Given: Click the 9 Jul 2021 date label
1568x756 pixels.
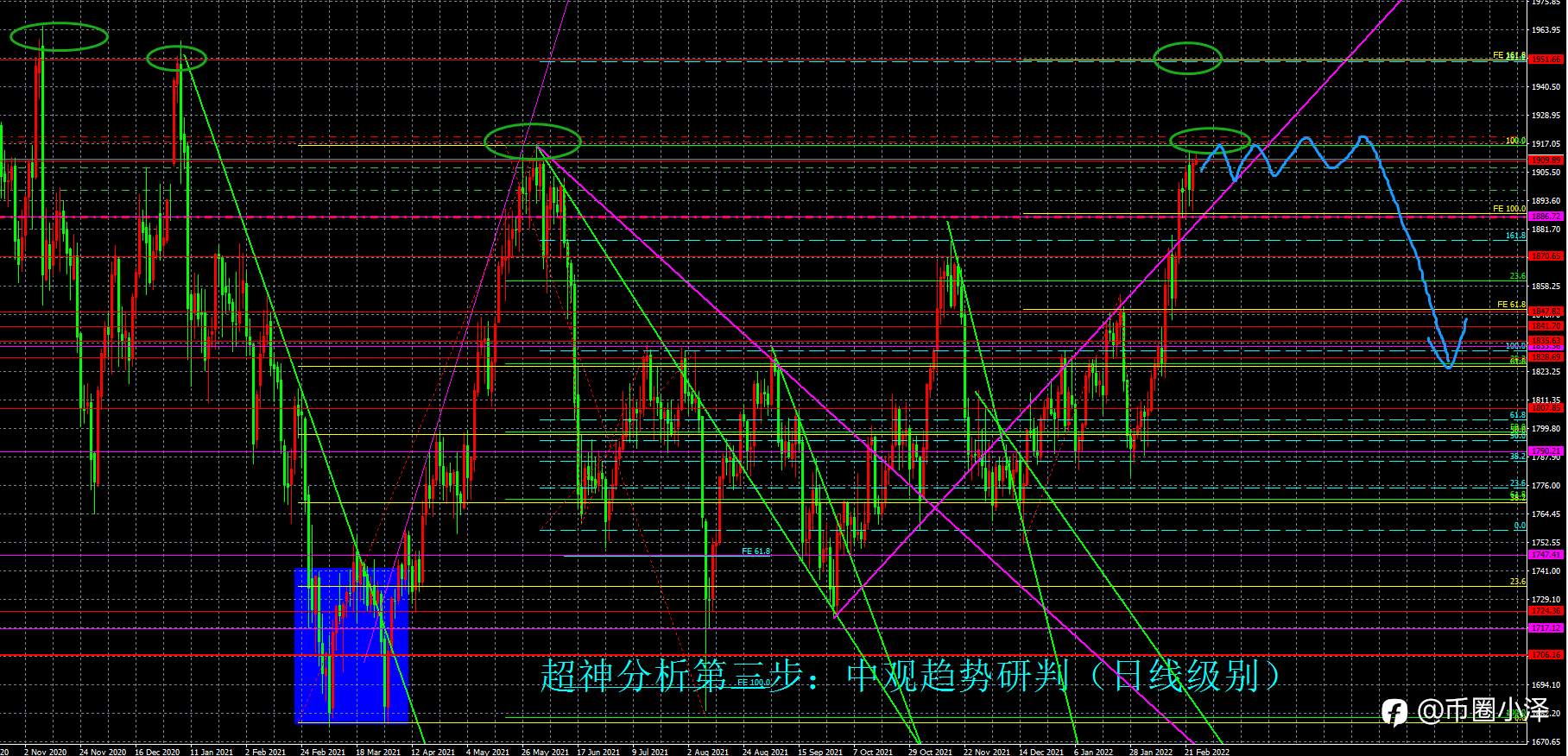Looking at the screenshot, I should 652,752.
